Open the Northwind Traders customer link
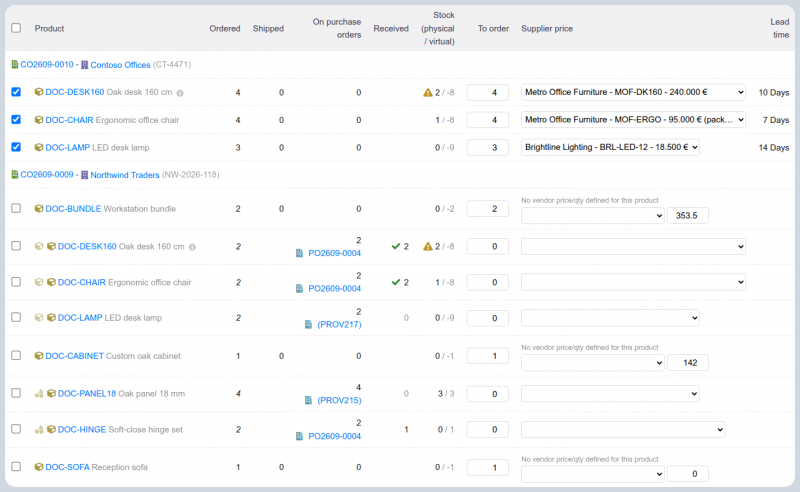The height and width of the screenshot is (492, 800). (125, 175)
